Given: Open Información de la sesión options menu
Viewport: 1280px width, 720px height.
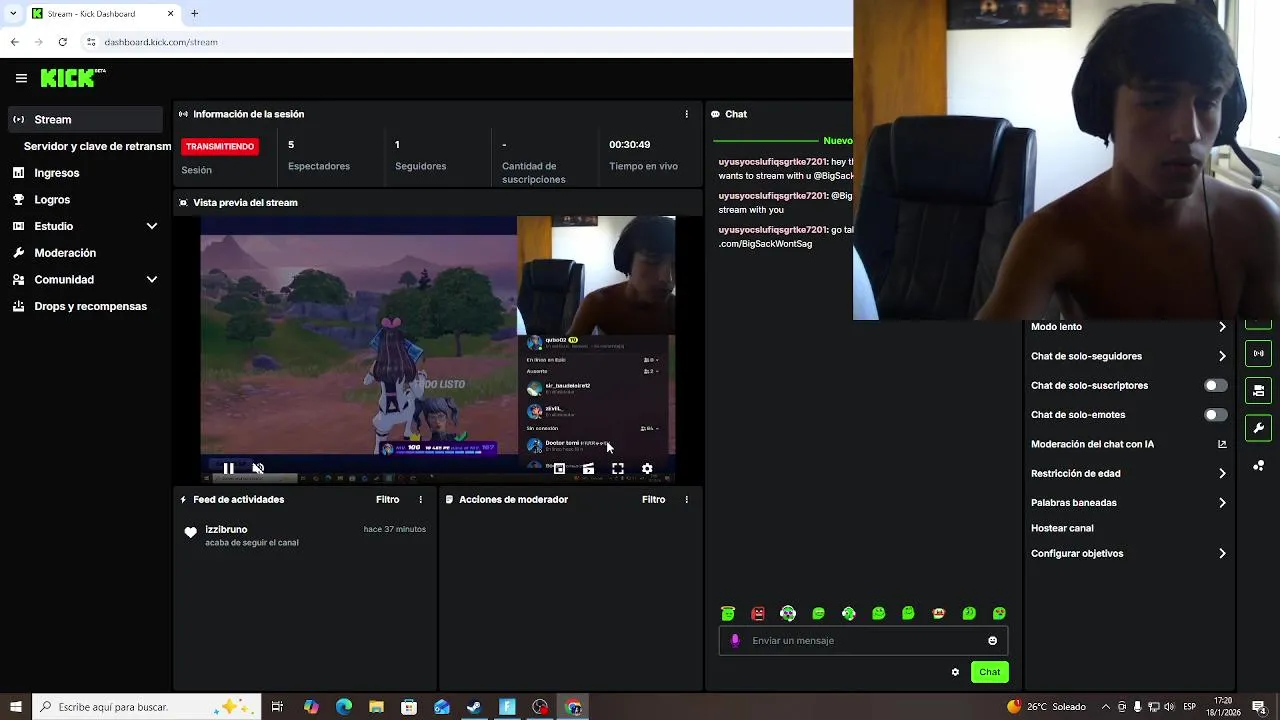Looking at the screenshot, I should (x=686, y=114).
